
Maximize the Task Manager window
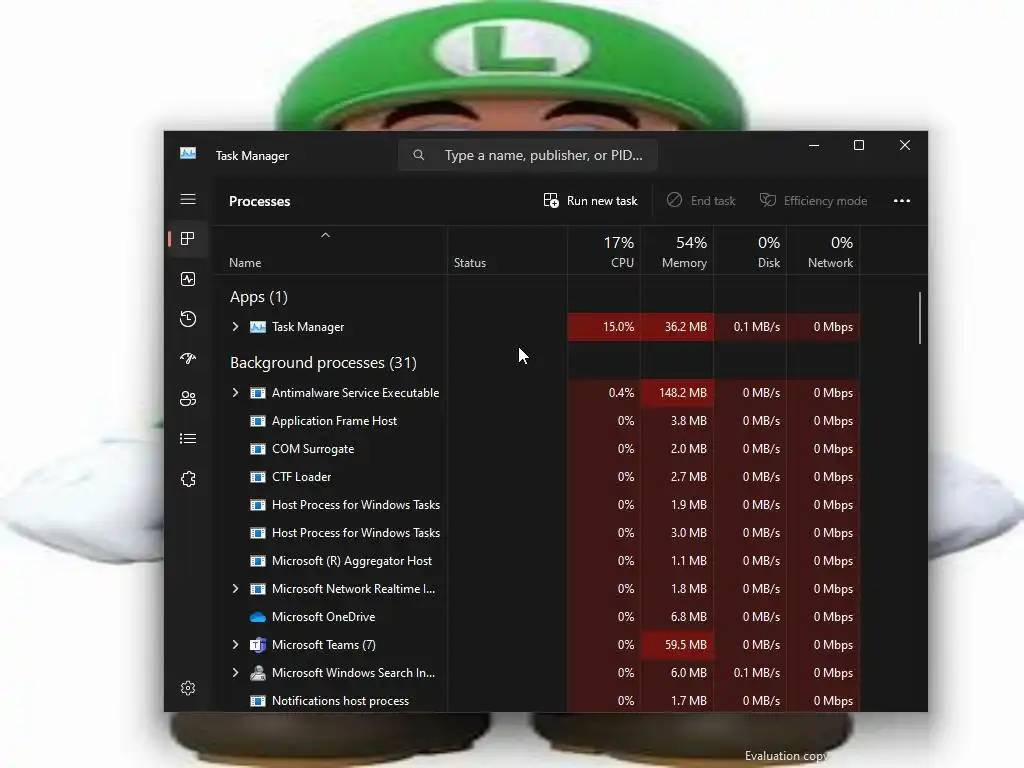click(x=859, y=146)
